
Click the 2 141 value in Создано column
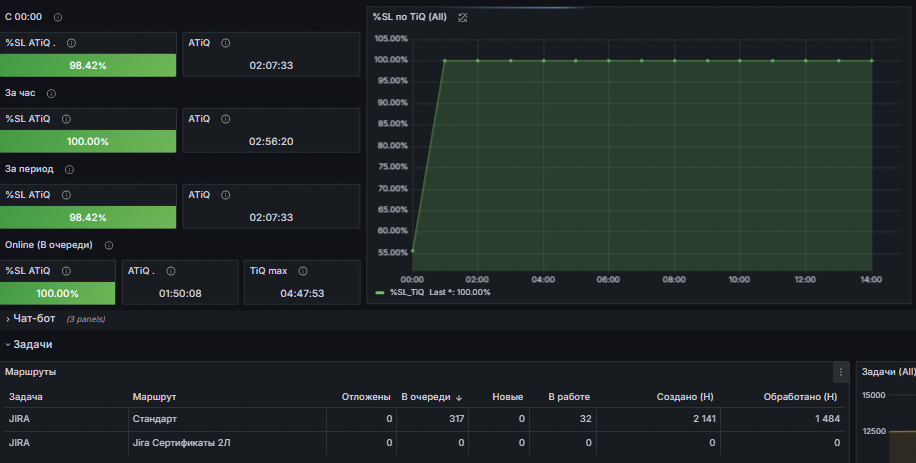(704, 419)
